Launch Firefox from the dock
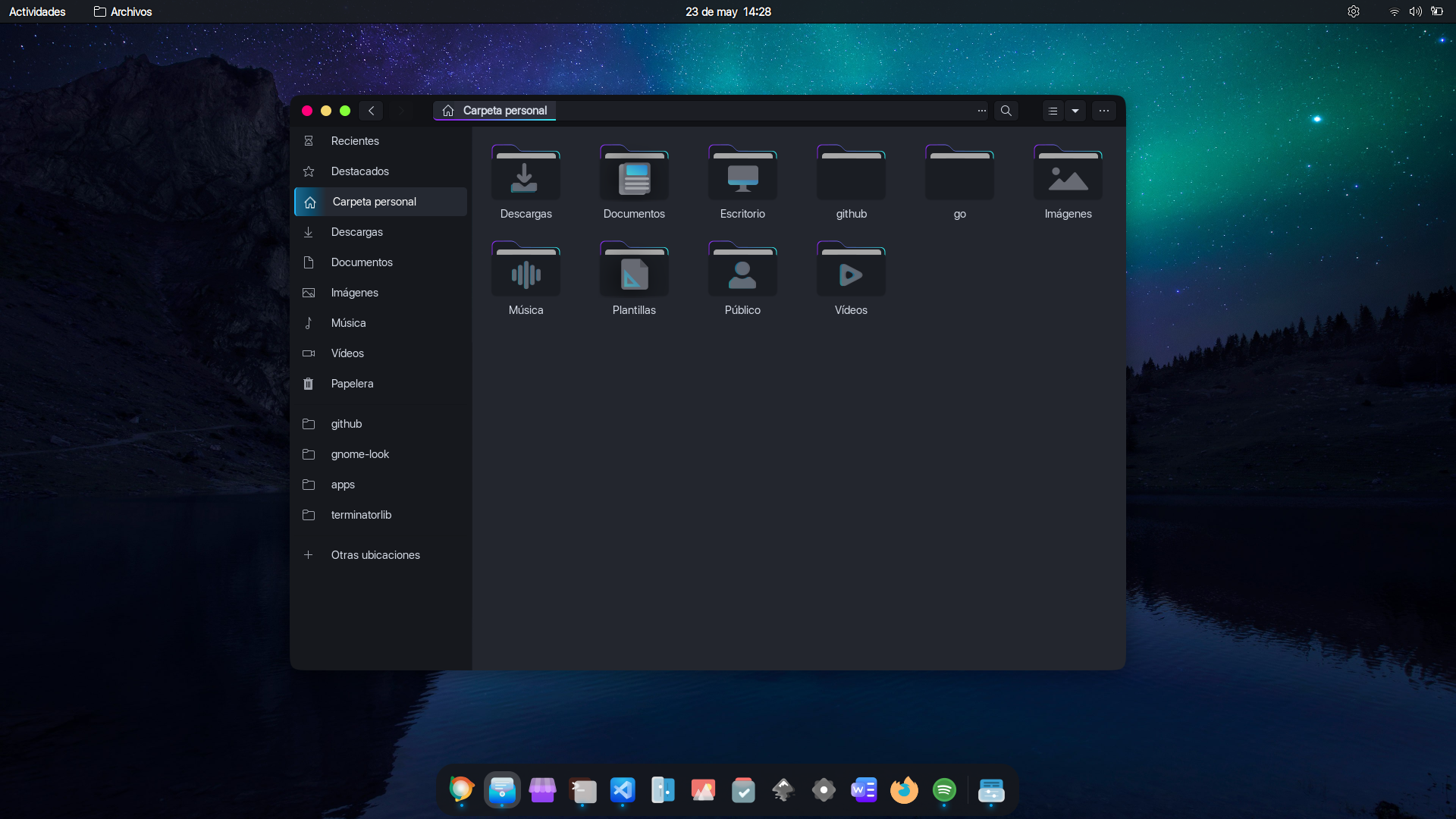This screenshot has height=819, width=1456. coord(904,790)
